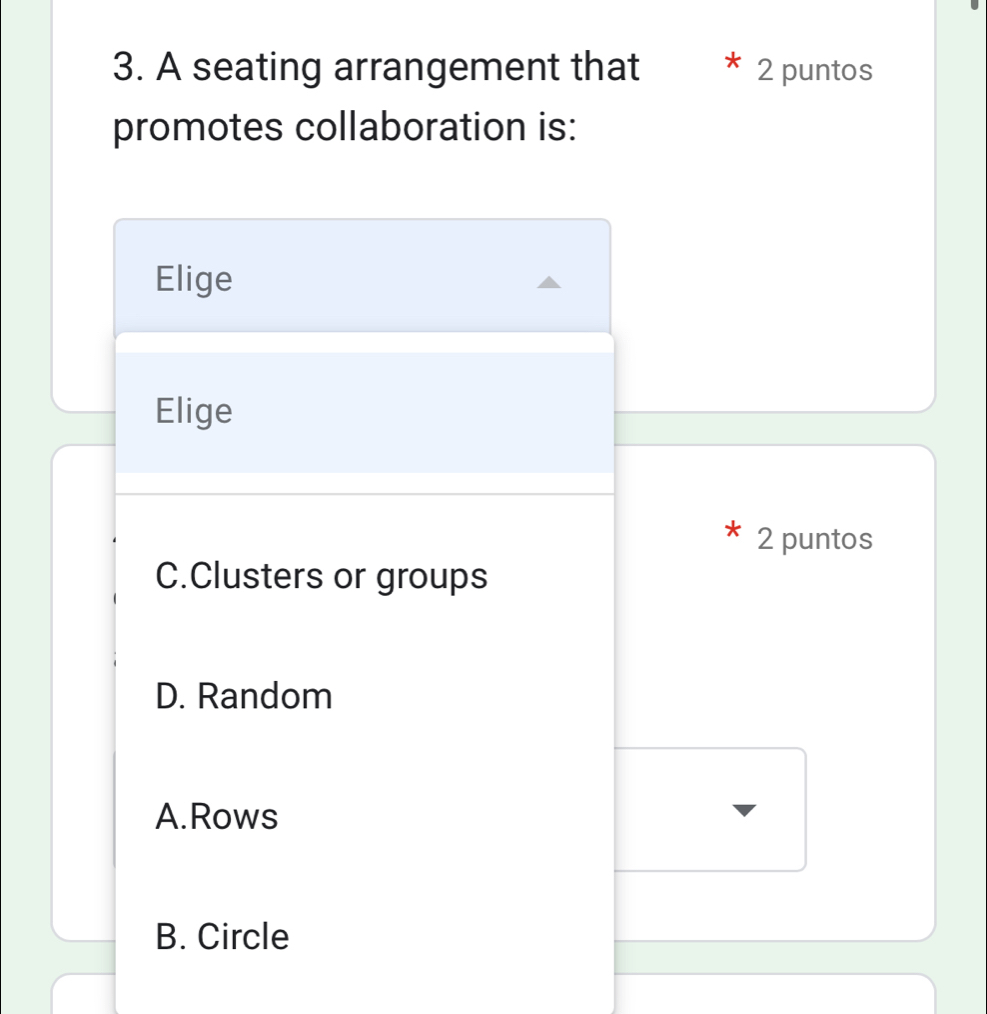Click the upward triangle icon on the Elige selector
This screenshot has height=1014, width=987.
(548, 283)
